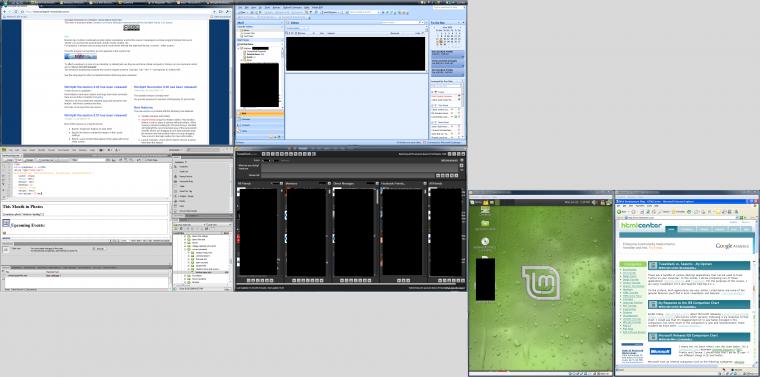Open the File menu in Outlook
This screenshot has height=377, width=760.
coord(239,8)
